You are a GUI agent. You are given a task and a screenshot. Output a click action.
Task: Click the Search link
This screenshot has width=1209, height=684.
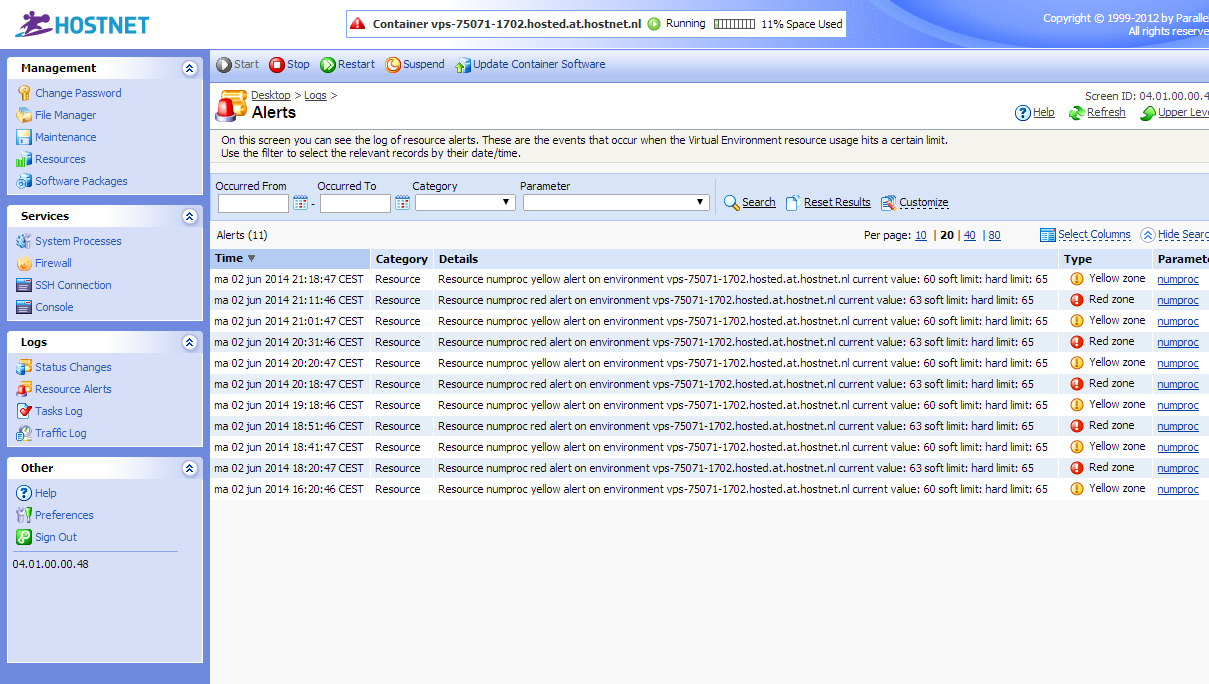click(x=758, y=203)
